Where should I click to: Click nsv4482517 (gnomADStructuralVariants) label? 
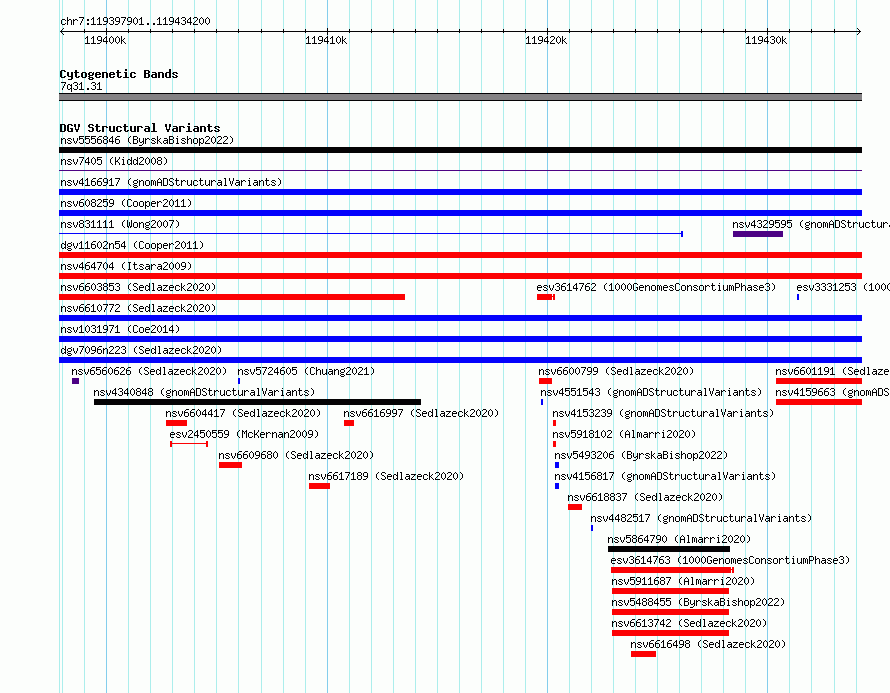click(x=700, y=518)
